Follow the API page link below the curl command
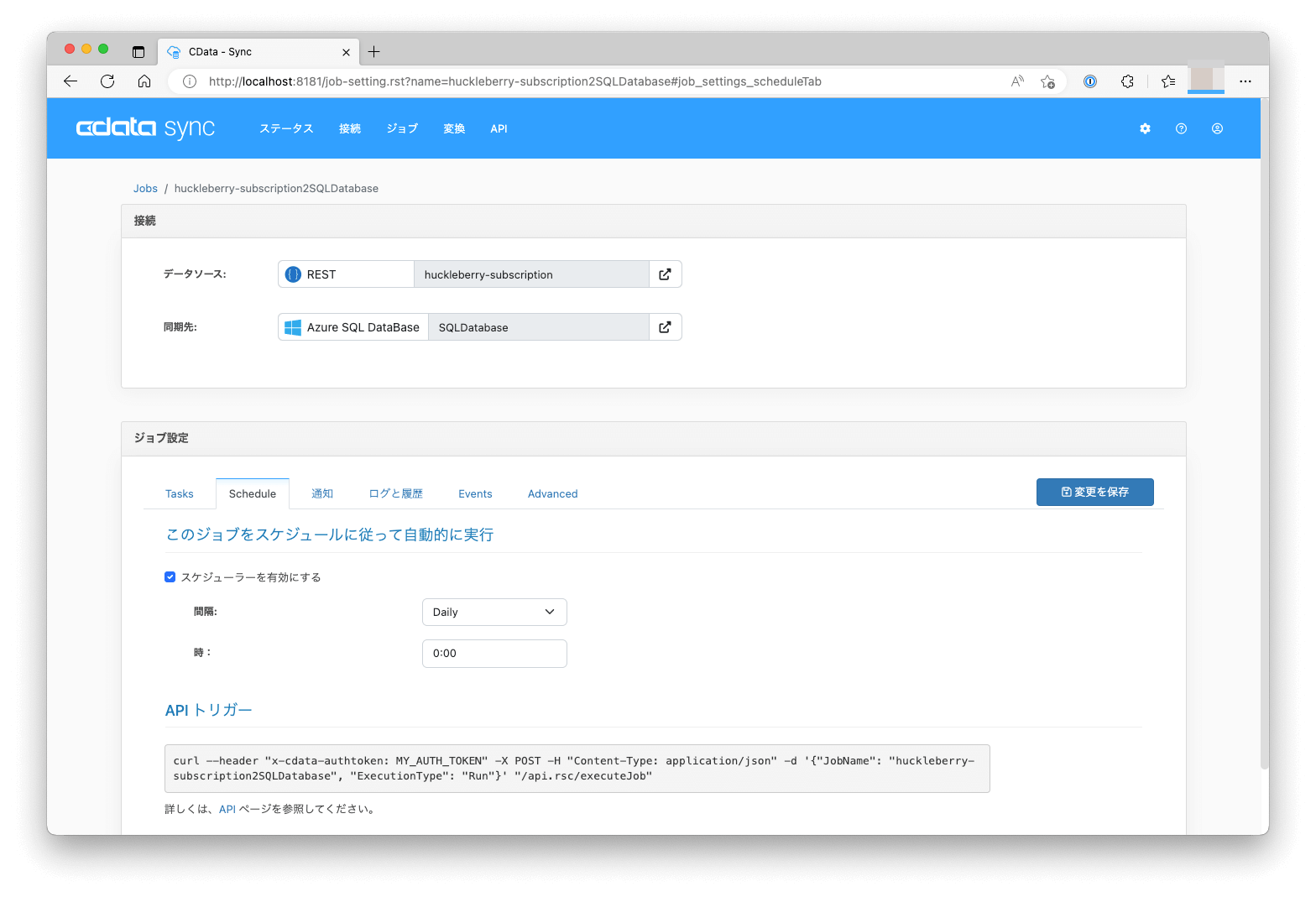 pos(227,810)
